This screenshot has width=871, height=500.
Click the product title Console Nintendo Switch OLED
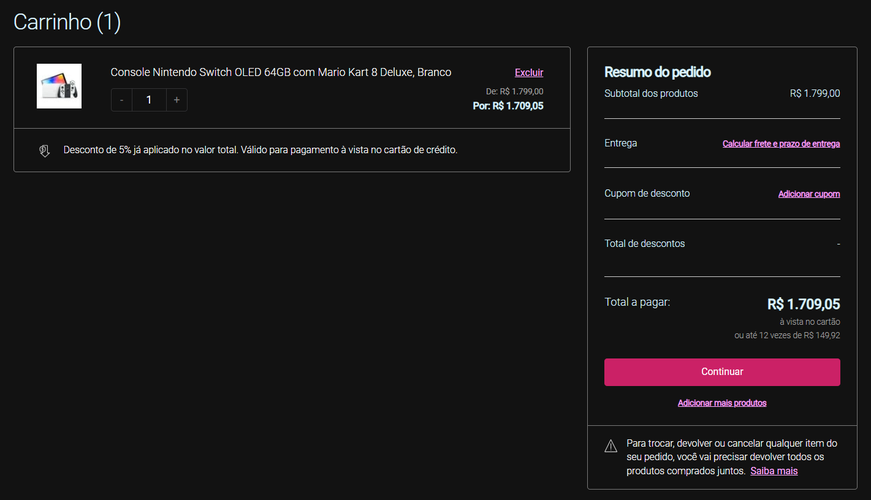281,72
